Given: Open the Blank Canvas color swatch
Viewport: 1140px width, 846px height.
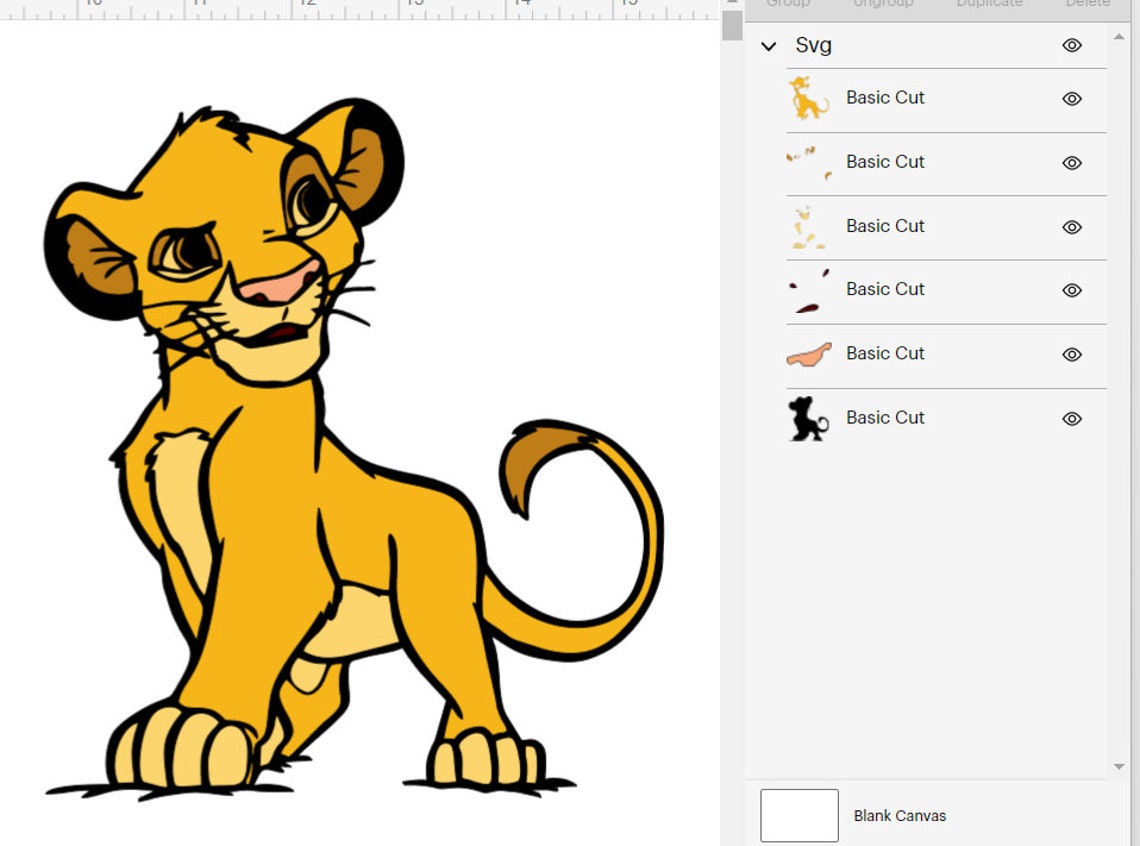Looking at the screenshot, I should tap(799, 816).
